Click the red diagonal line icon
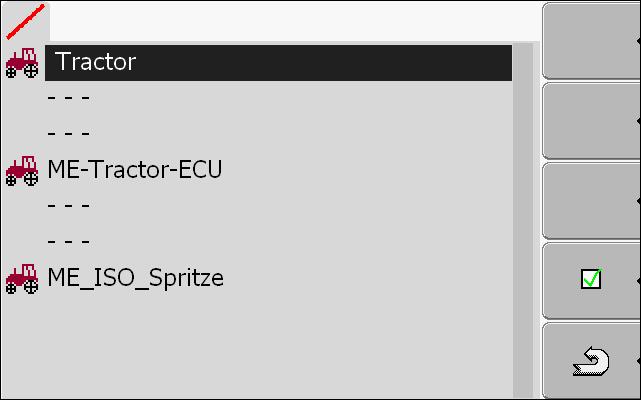Screen dimensions: 641x400 [x=25, y=22]
